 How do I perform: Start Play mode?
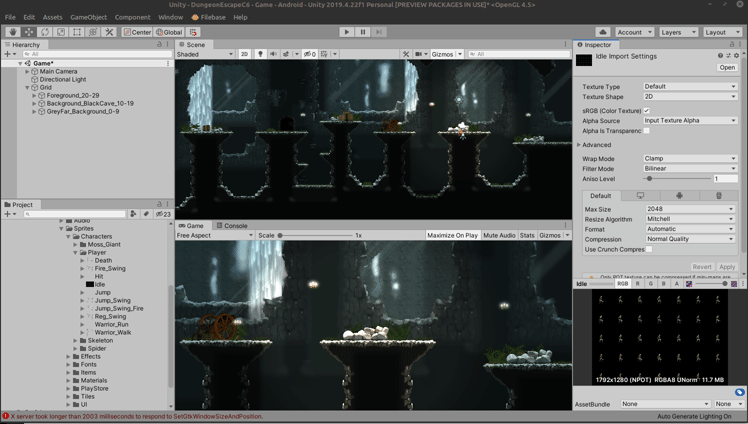pos(347,32)
